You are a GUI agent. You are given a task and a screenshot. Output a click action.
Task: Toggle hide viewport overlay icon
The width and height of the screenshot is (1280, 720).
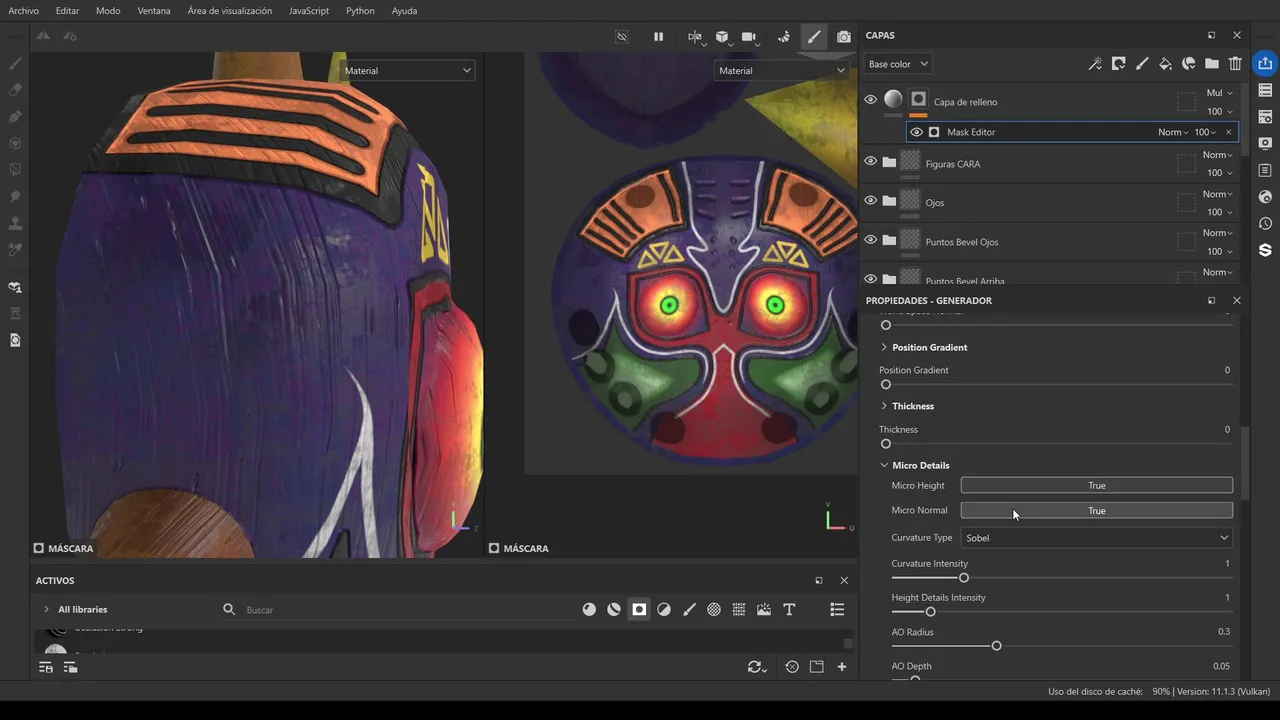pos(622,37)
